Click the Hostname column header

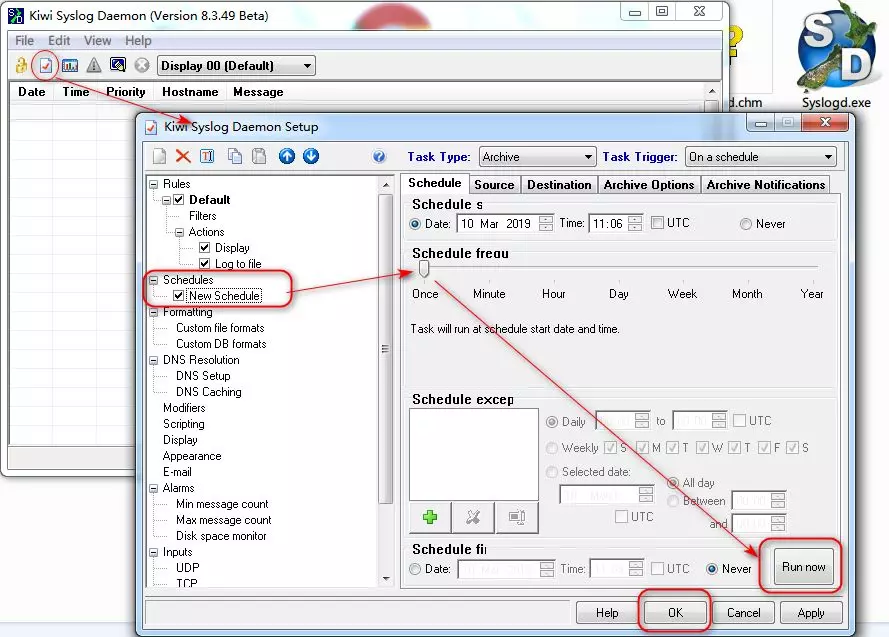click(190, 92)
